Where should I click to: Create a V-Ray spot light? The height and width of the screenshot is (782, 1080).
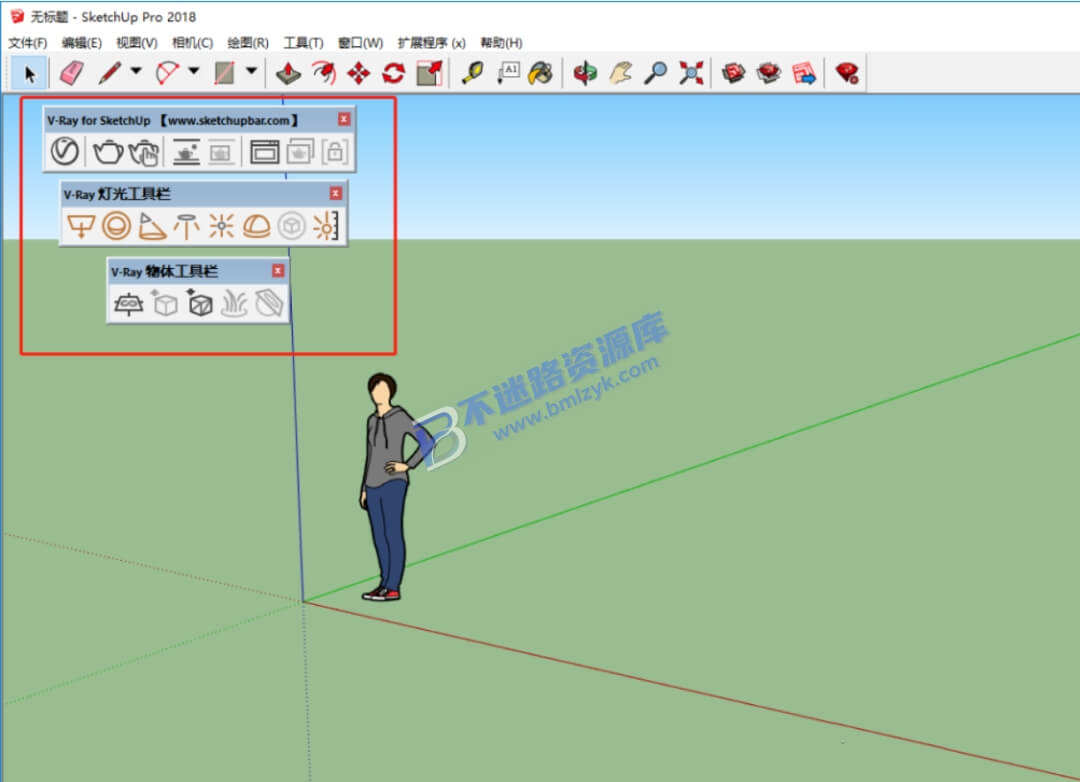152,226
